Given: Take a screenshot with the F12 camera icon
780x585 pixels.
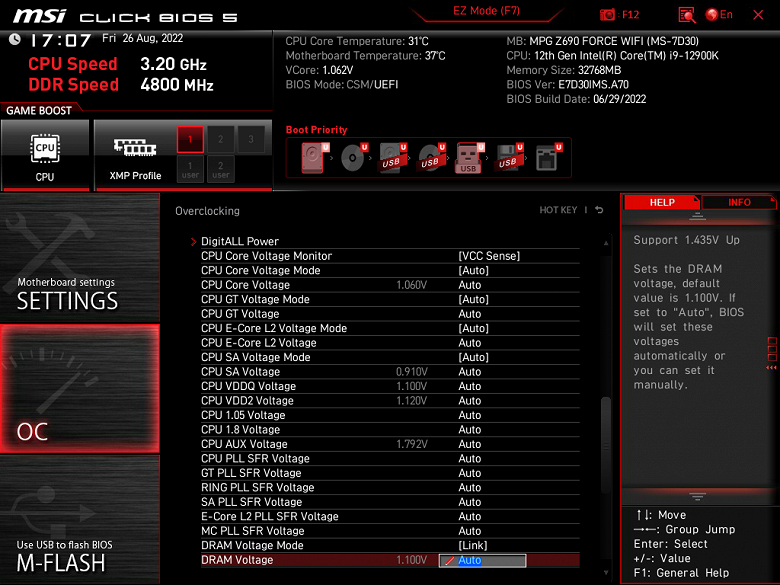Looking at the screenshot, I should pos(607,15).
